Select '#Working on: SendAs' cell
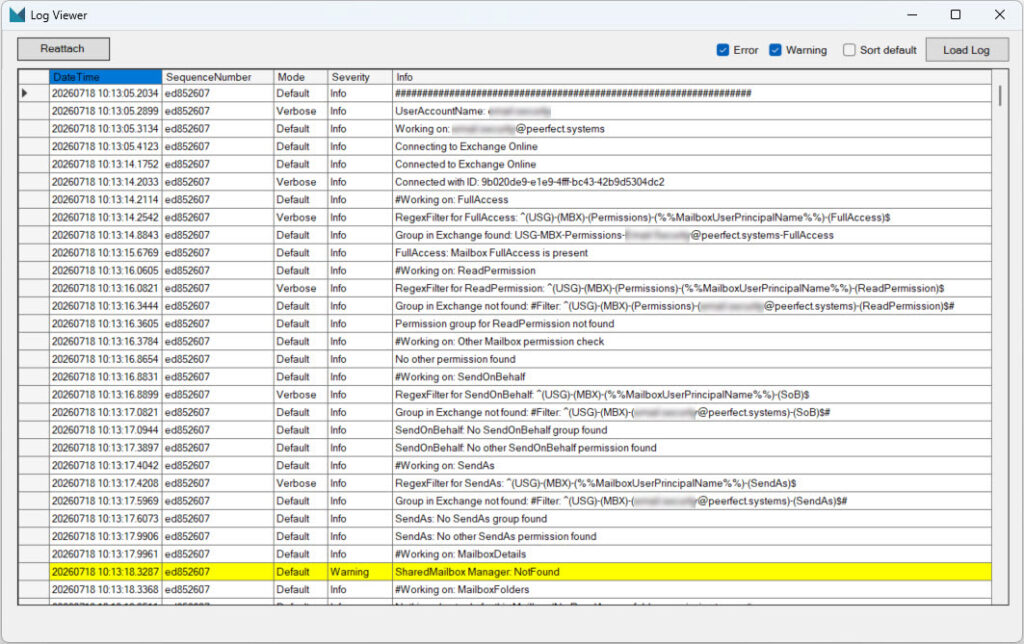 click(x=692, y=466)
